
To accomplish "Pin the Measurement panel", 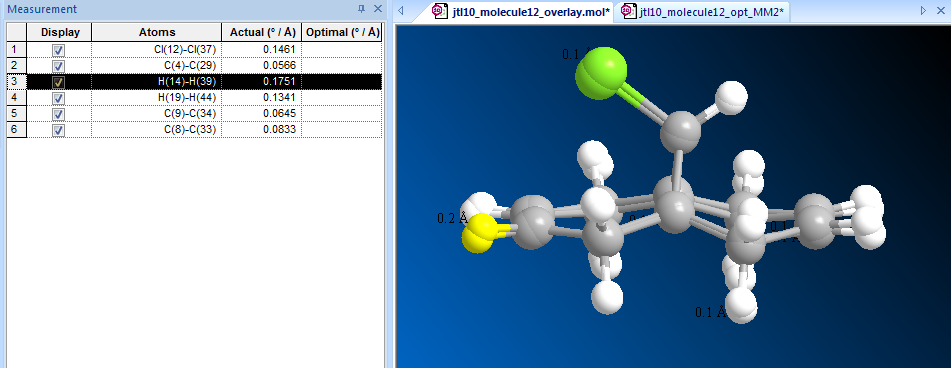I will click(361, 9).
